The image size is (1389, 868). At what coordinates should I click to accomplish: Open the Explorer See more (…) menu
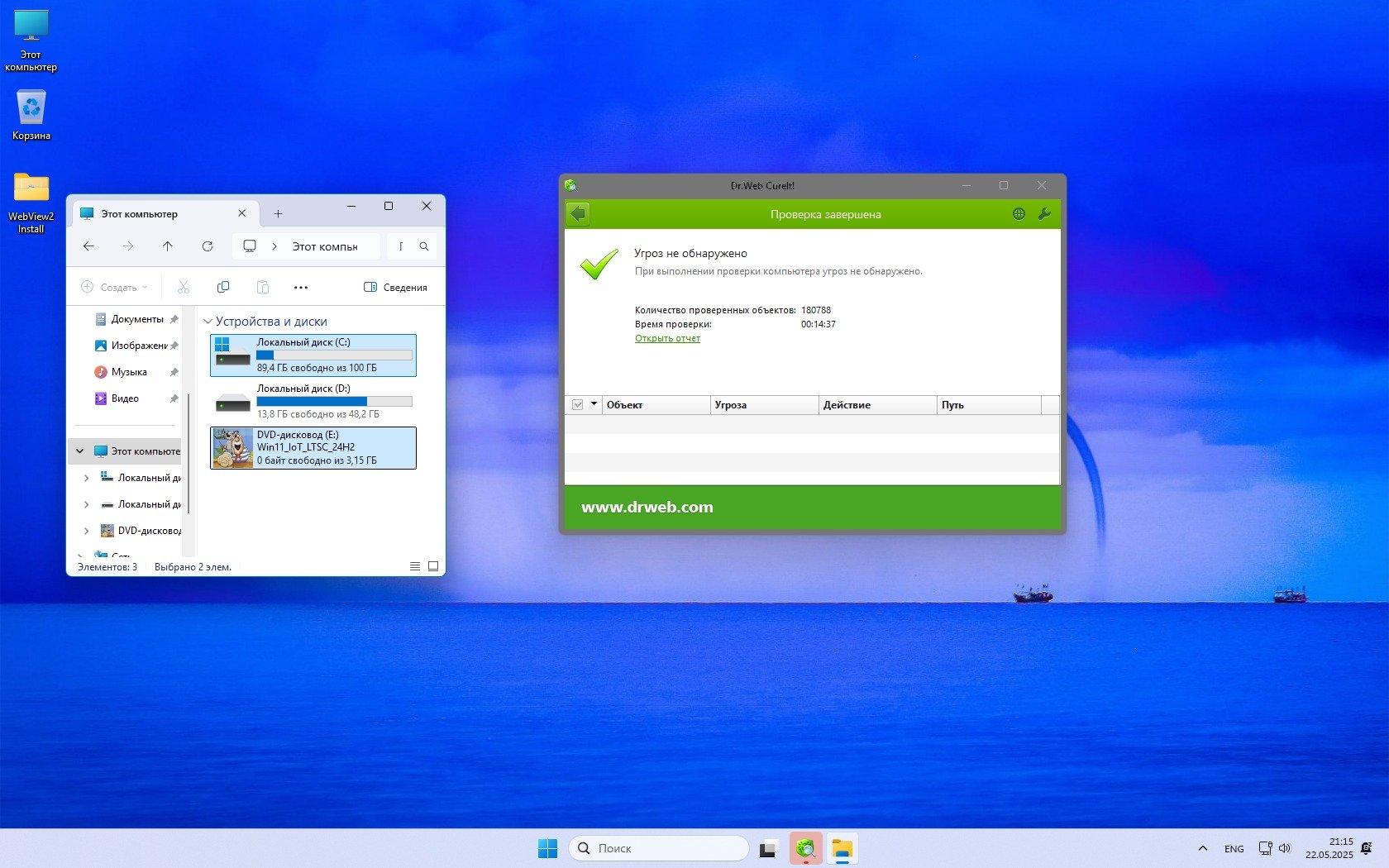click(301, 287)
